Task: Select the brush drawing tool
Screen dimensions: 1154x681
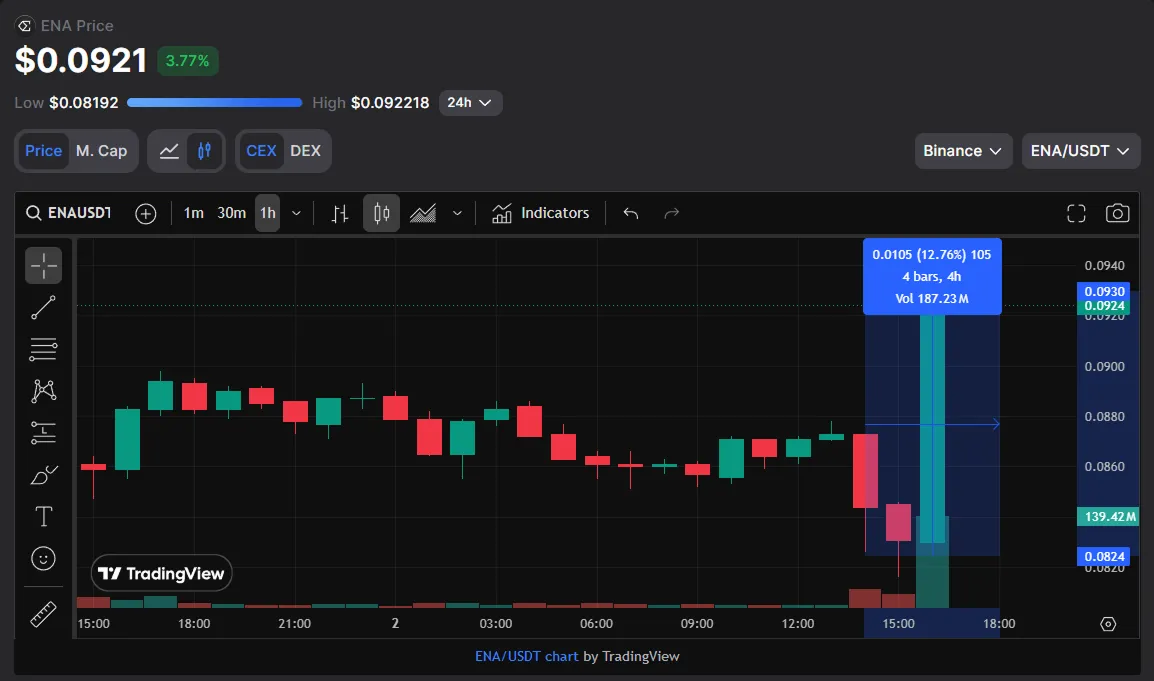Action: [x=43, y=475]
